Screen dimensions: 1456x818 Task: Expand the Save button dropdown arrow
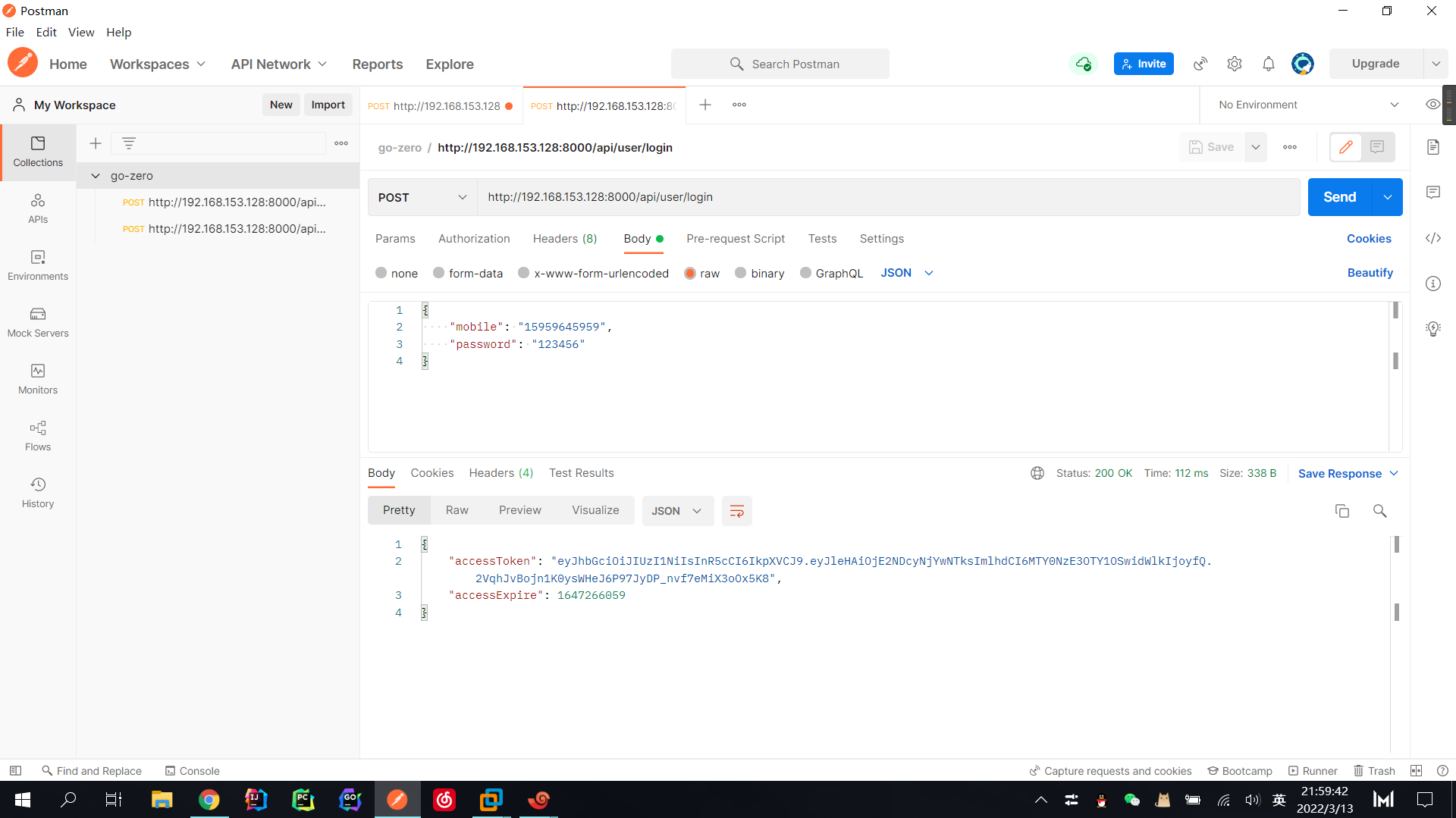(1256, 147)
